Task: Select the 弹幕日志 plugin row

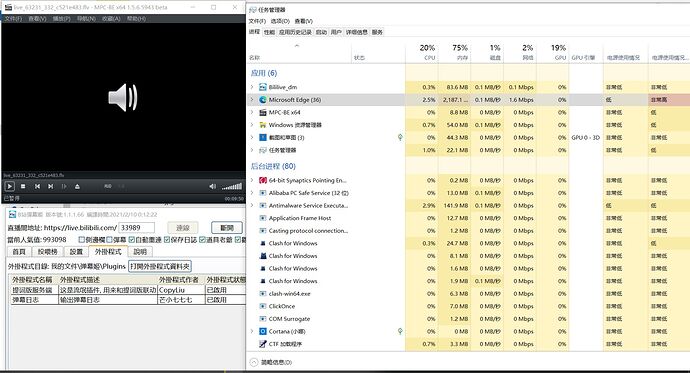Action: click(128, 300)
